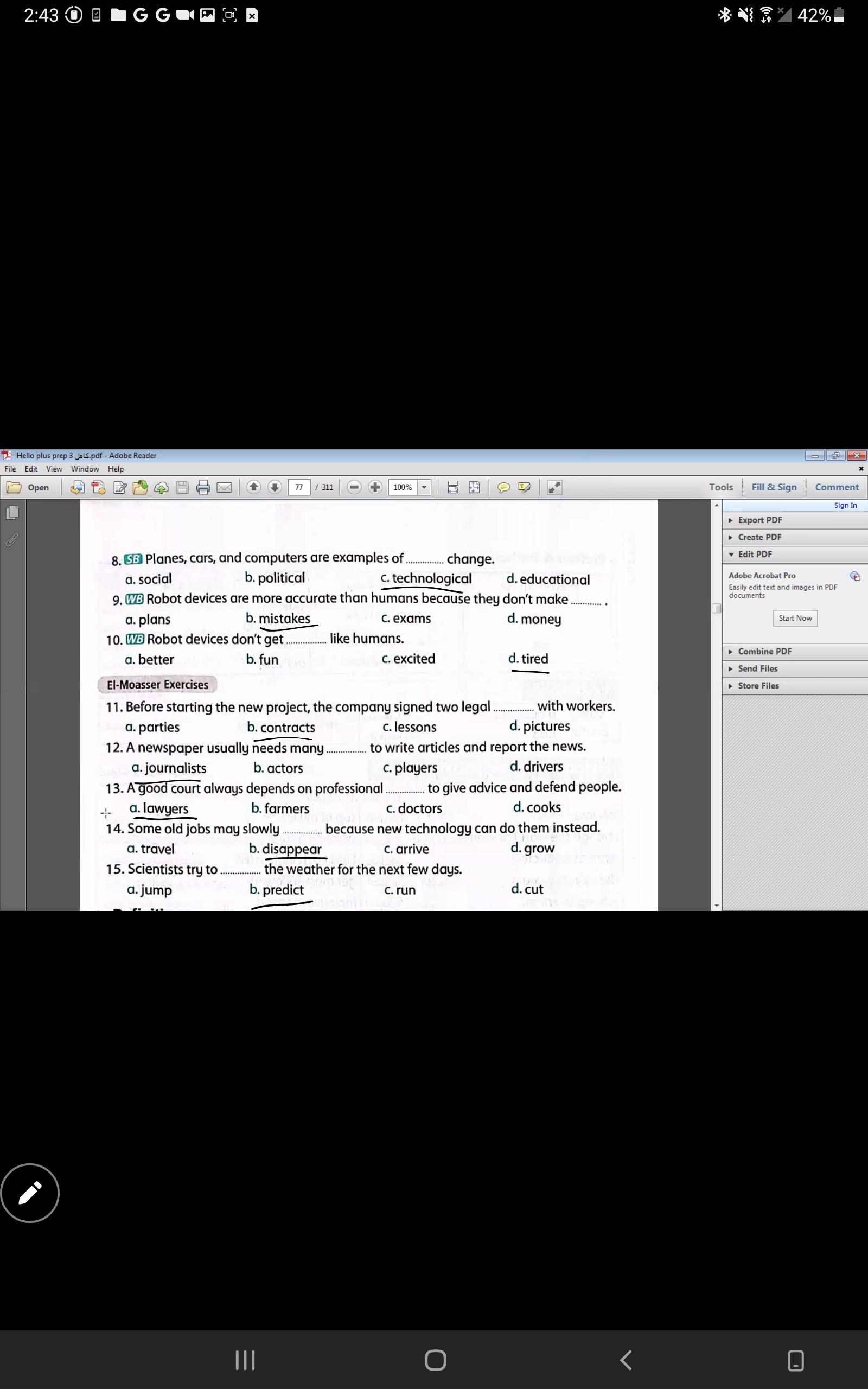Expand the Combine PDF section
The height and width of the screenshot is (1389, 868).
[x=764, y=652]
